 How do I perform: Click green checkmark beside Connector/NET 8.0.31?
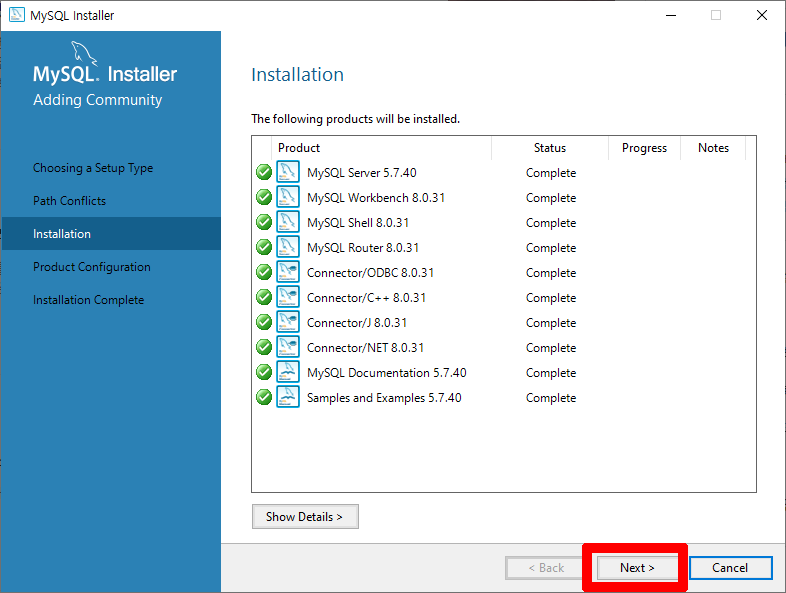pos(264,347)
